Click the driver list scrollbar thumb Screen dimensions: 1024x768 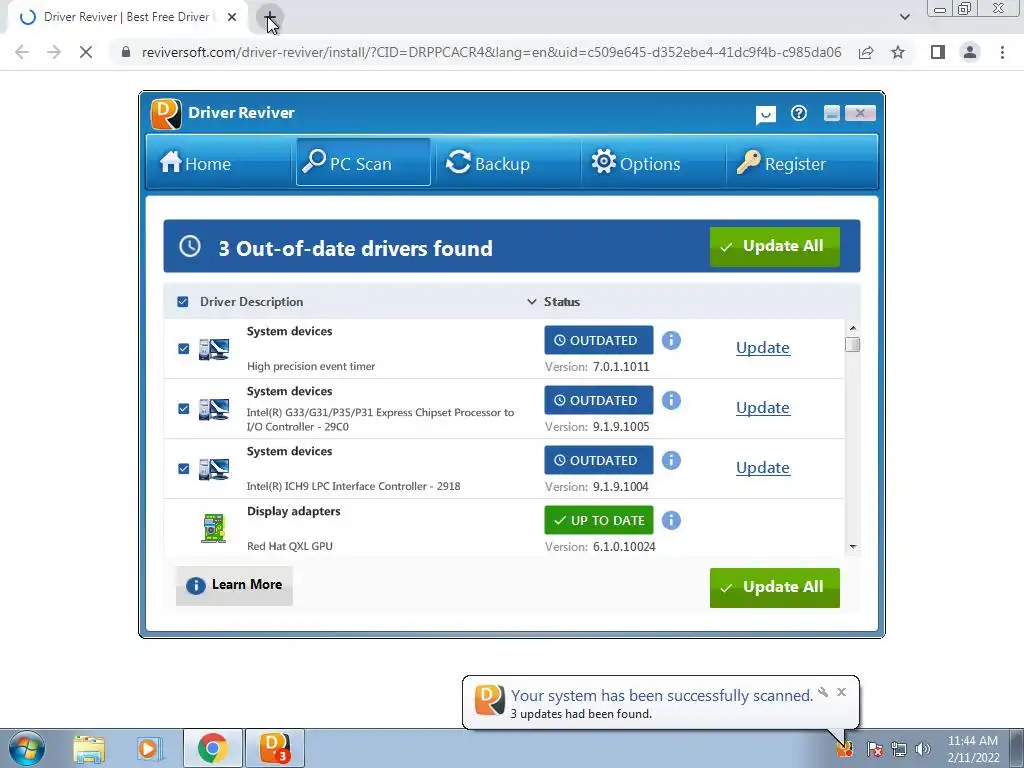click(852, 344)
